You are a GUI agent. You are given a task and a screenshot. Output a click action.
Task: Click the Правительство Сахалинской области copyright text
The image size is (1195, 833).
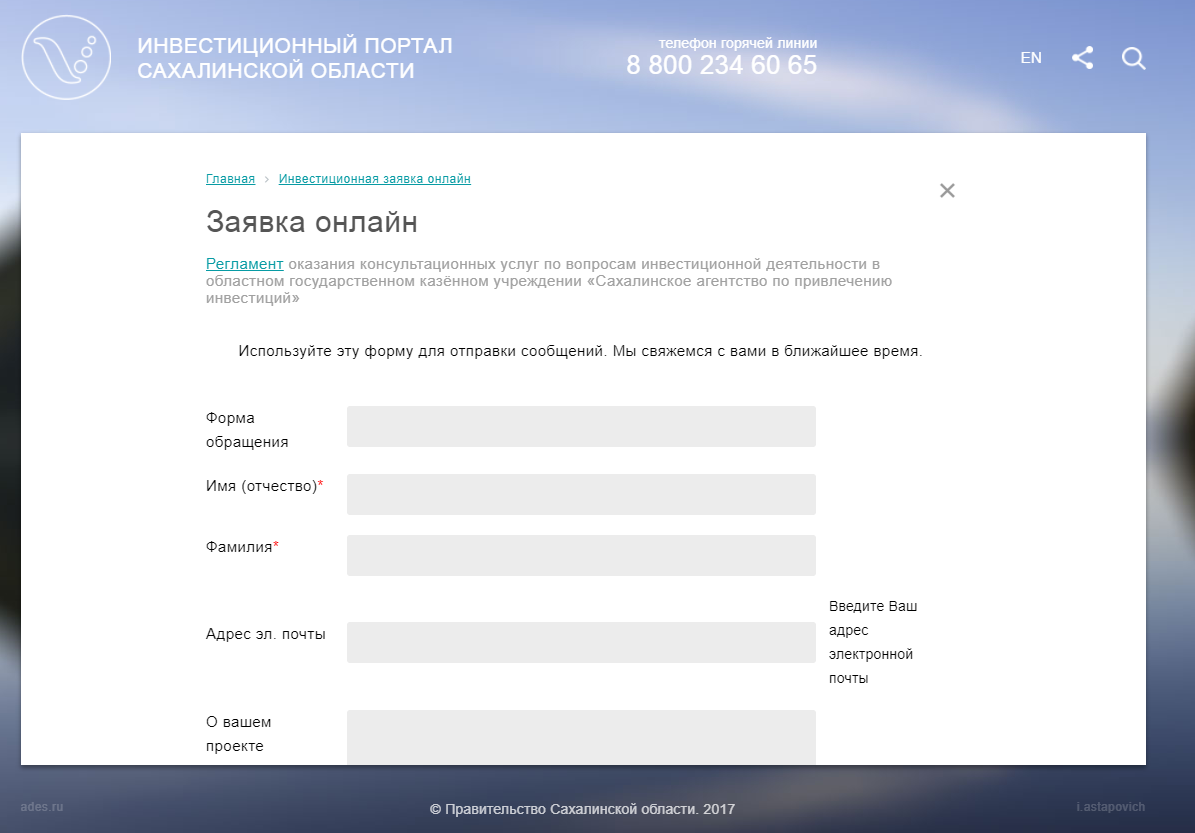pyautogui.click(x=582, y=809)
